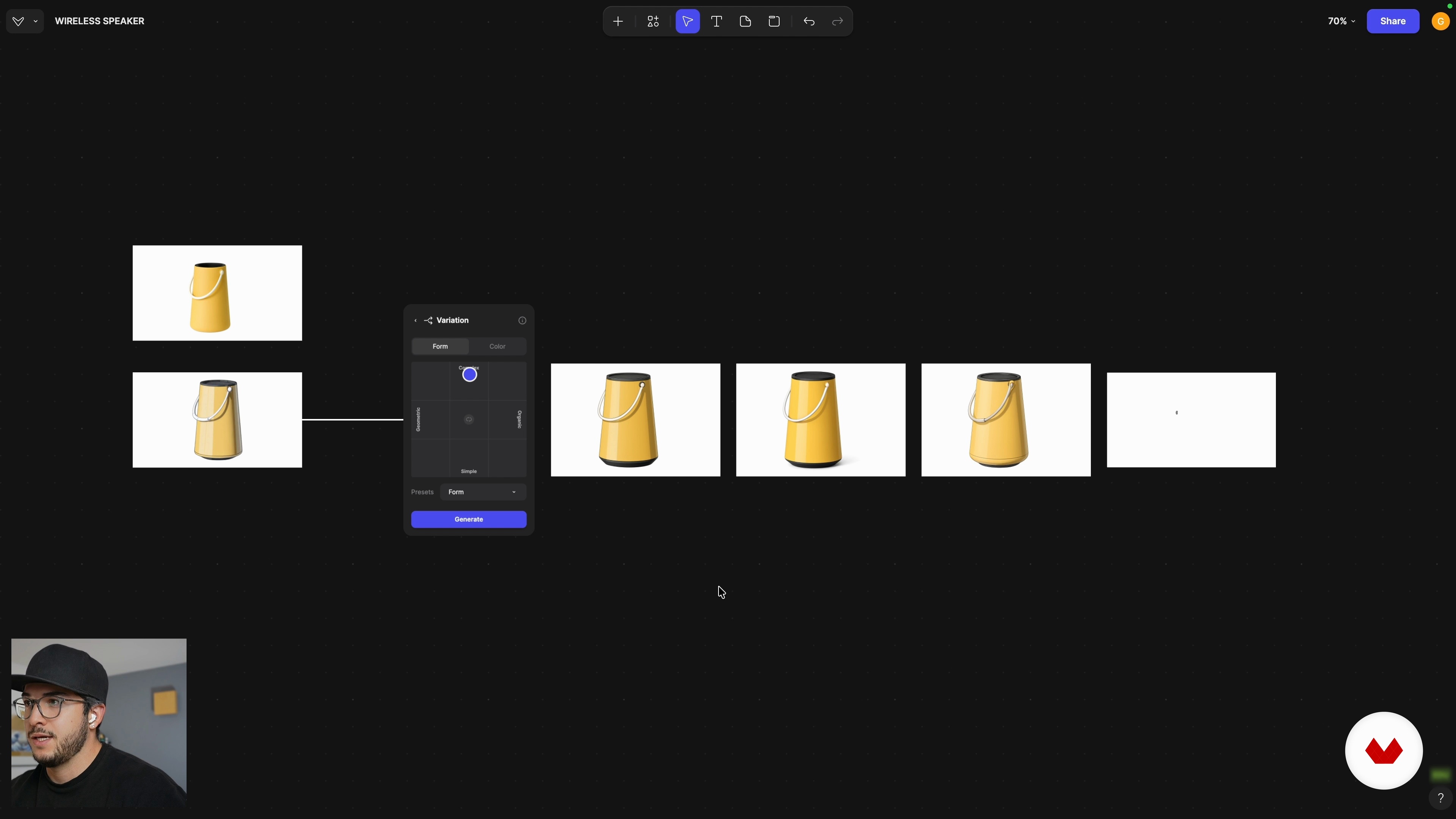1456x819 pixels.
Task: Switch to the Color tab
Action: 497,347
